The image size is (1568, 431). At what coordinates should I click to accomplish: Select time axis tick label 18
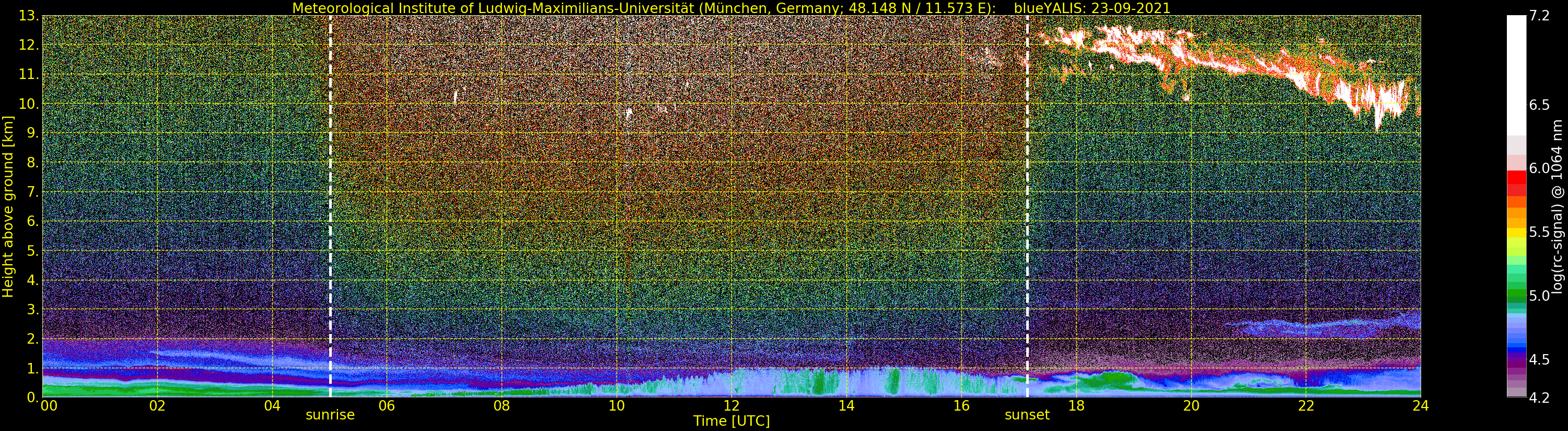pos(1076,405)
